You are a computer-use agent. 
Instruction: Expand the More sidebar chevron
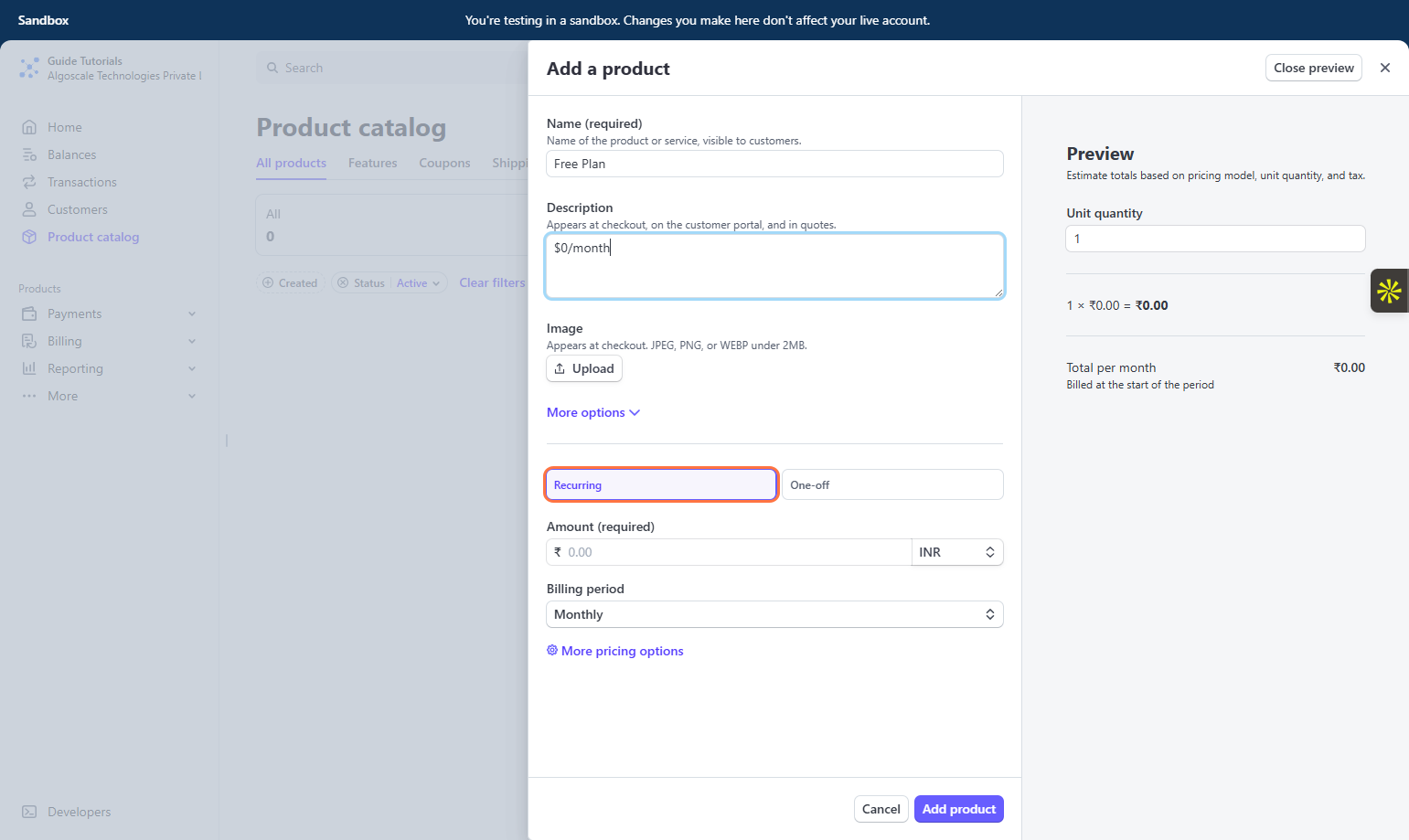[x=192, y=396]
